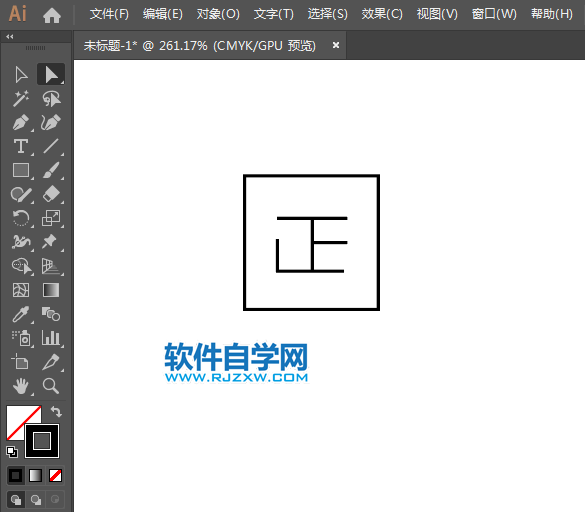The width and height of the screenshot is (585, 512).
Task: Select the Eyedropper tool
Action: point(21,314)
